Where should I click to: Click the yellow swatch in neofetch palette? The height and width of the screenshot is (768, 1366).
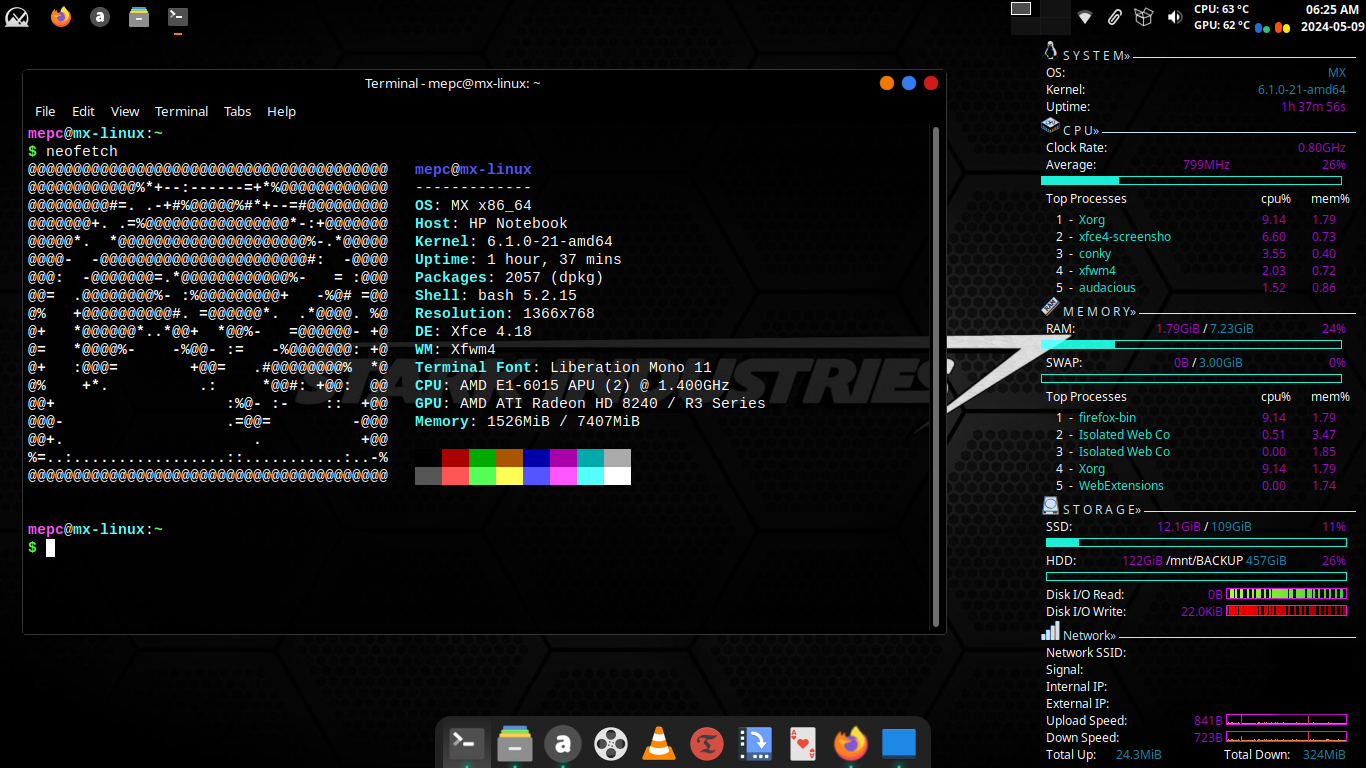tap(509, 476)
